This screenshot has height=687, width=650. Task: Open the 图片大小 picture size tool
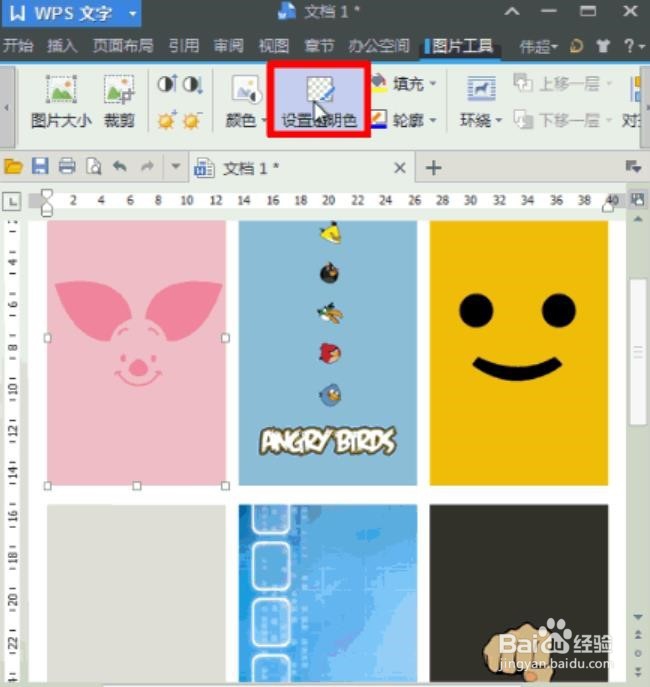[61, 102]
